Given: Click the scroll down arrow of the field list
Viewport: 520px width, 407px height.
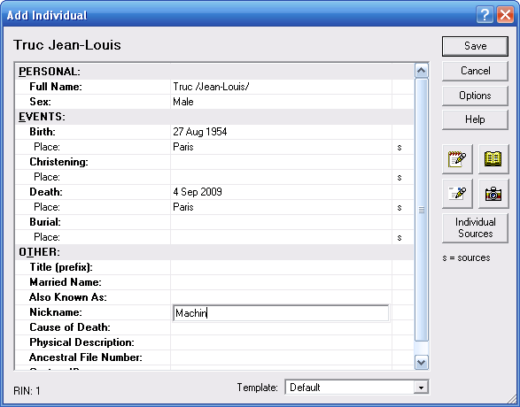Looking at the screenshot, I should coord(421,362).
